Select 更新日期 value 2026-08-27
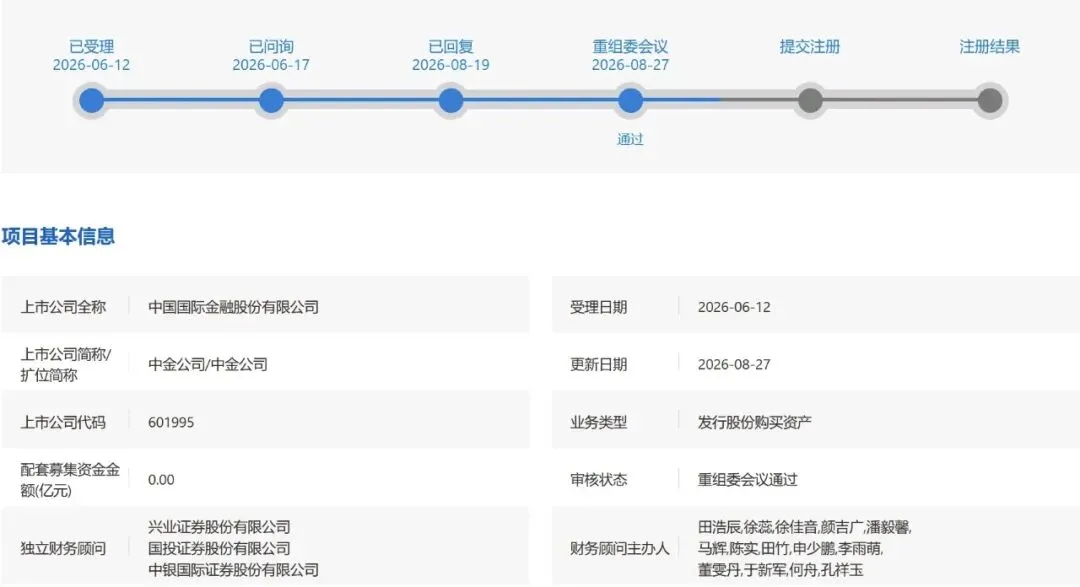The image size is (1080, 587). click(734, 364)
